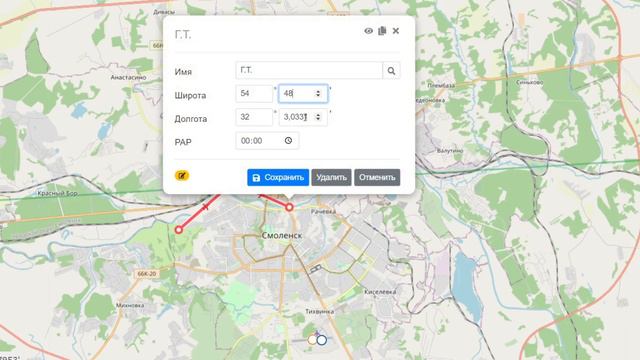Viewport: 640px width, 360px height.
Task: Click the Тихвинка map label
Action: pos(320,311)
